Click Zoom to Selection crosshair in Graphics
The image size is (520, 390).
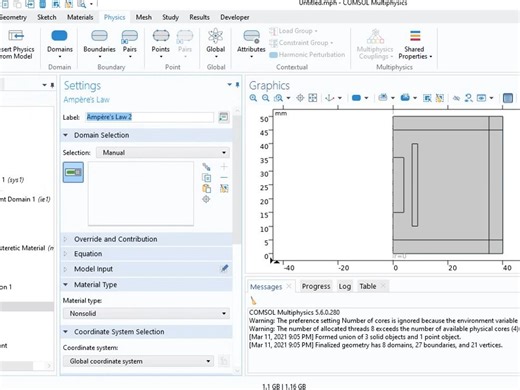[300, 98]
